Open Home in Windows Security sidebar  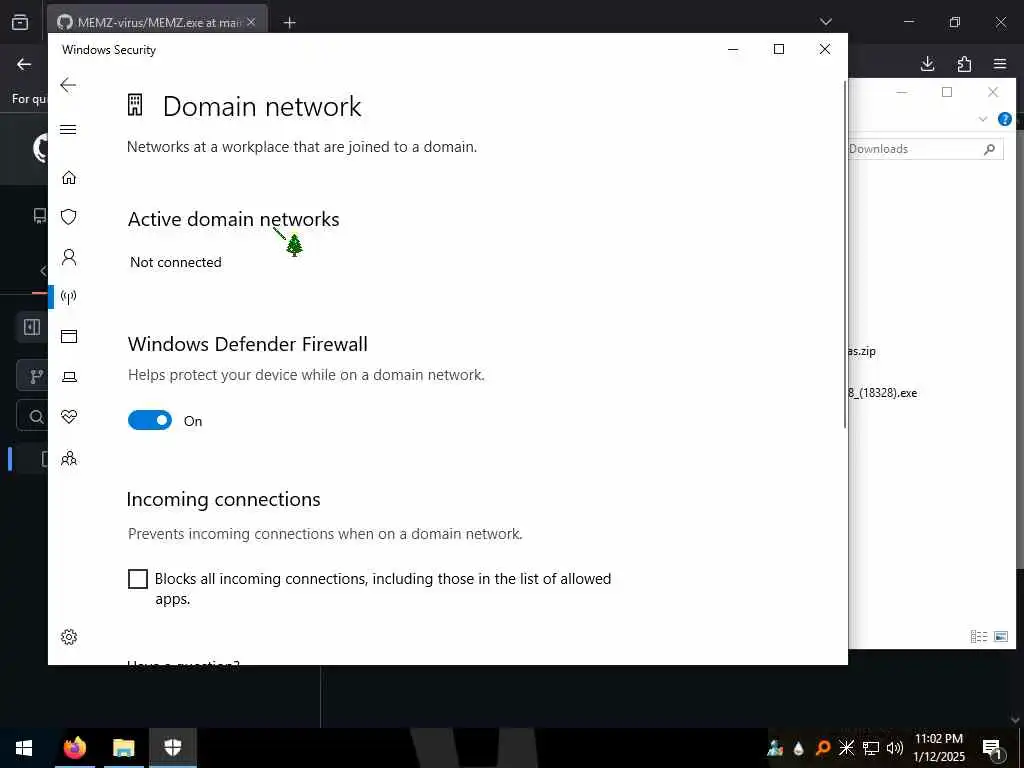[x=69, y=178]
